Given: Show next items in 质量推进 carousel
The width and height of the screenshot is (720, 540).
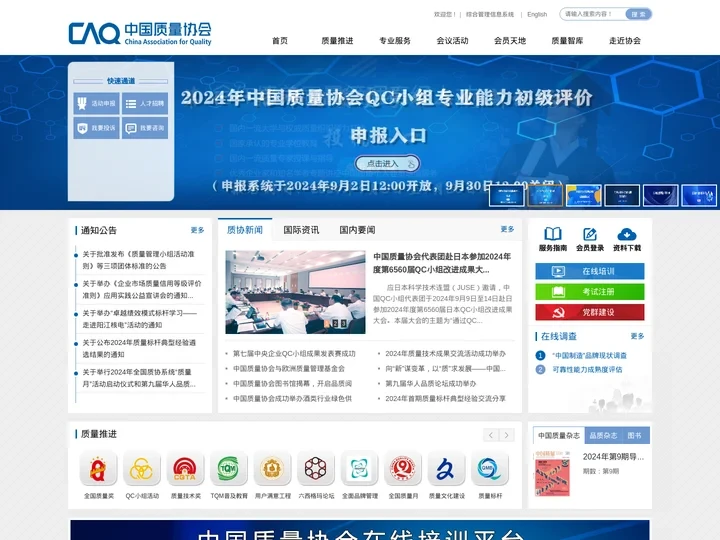Looking at the screenshot, I should point(506,435).
